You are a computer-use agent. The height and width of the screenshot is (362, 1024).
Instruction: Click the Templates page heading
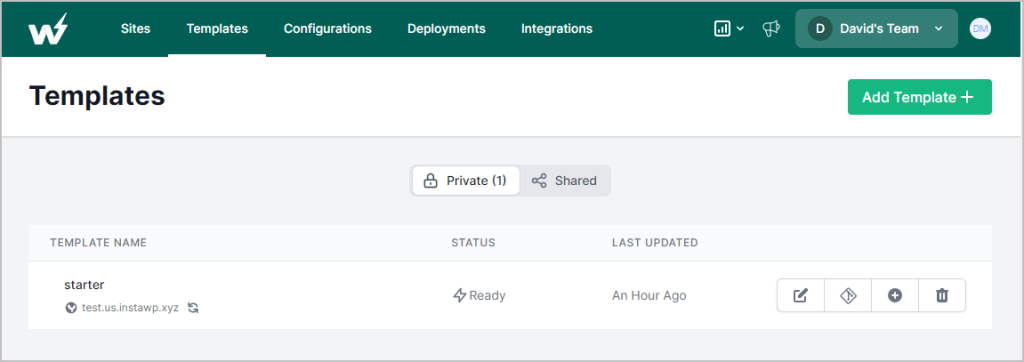point(97,95)
